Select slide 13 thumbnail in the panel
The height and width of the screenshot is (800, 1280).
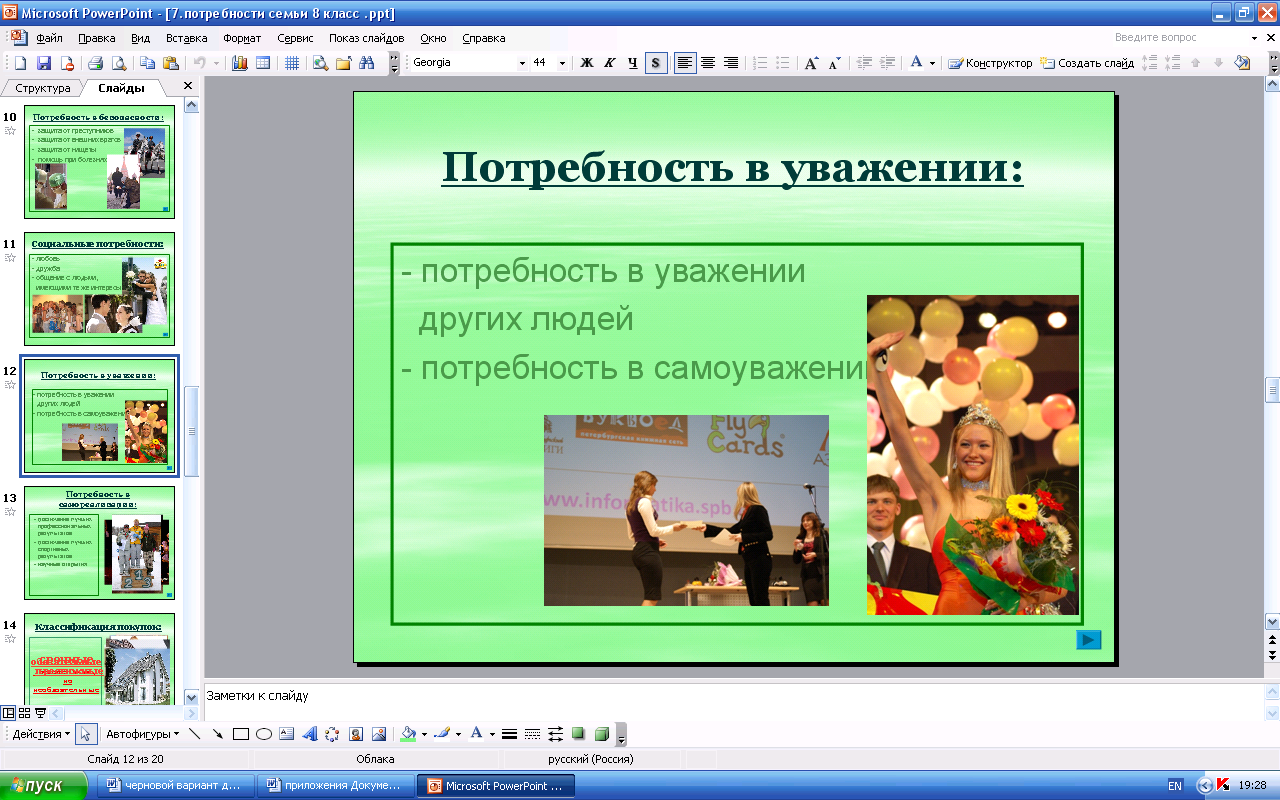(x=99, y=541)
